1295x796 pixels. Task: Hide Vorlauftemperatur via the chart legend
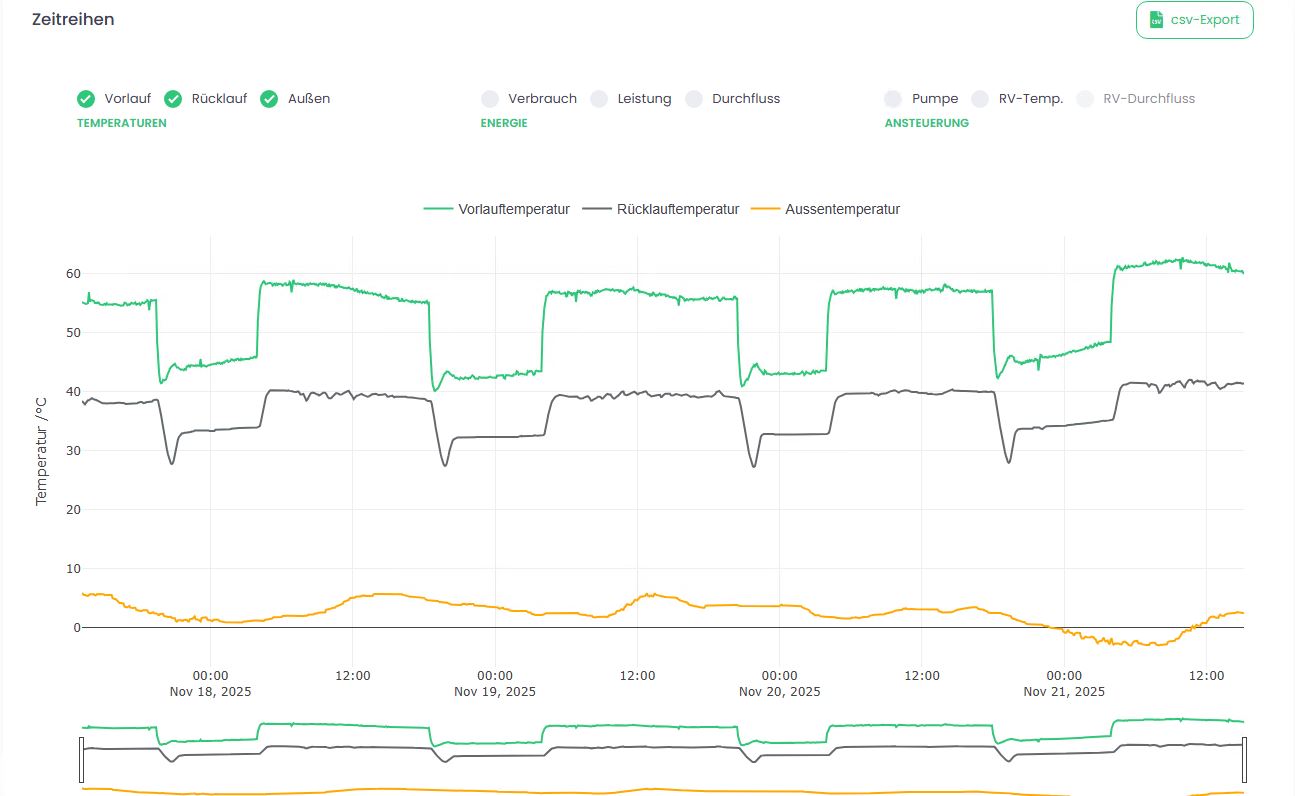(497, 209)
